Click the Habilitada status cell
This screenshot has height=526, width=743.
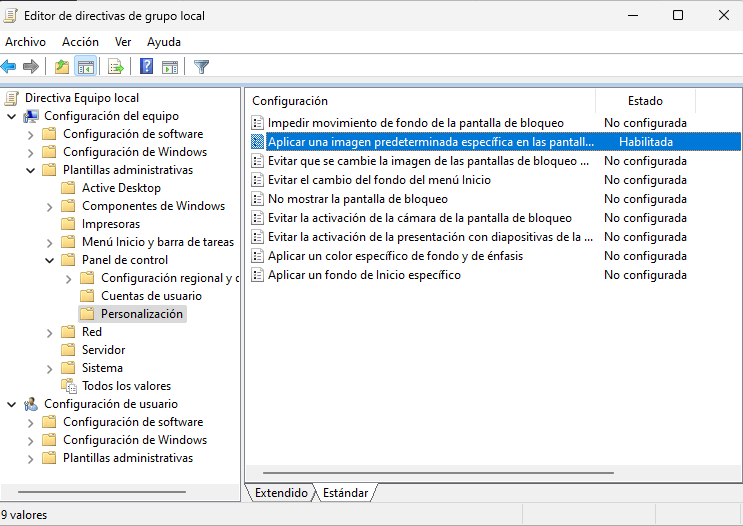646,142
